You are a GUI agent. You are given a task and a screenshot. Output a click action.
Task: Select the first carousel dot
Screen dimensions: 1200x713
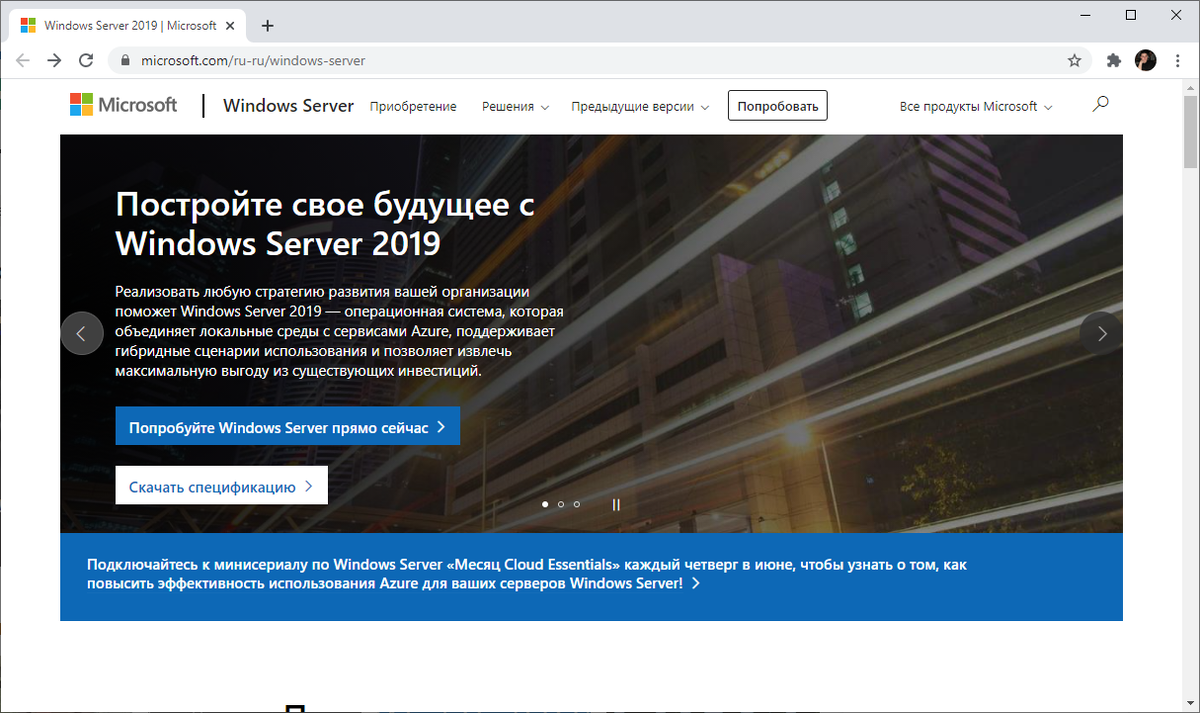point(545,505)
